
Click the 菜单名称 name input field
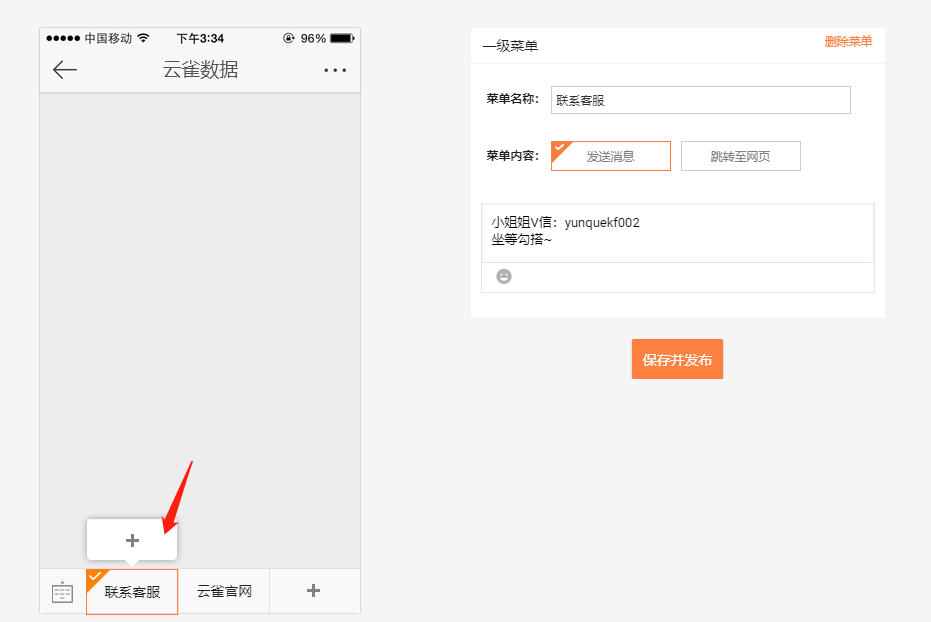(x=700, y=100)
